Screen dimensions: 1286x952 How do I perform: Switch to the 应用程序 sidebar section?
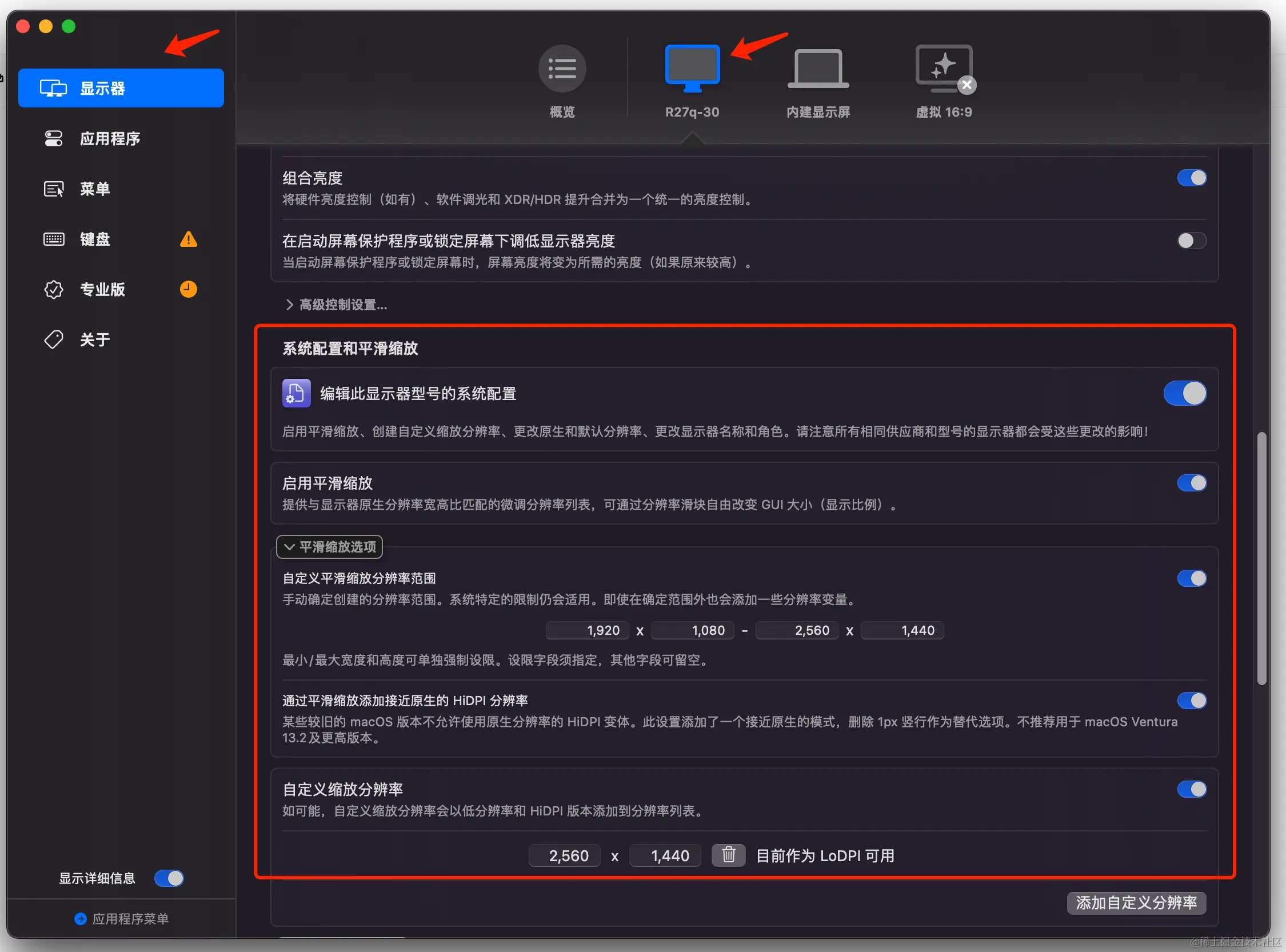tap(110, 139)
